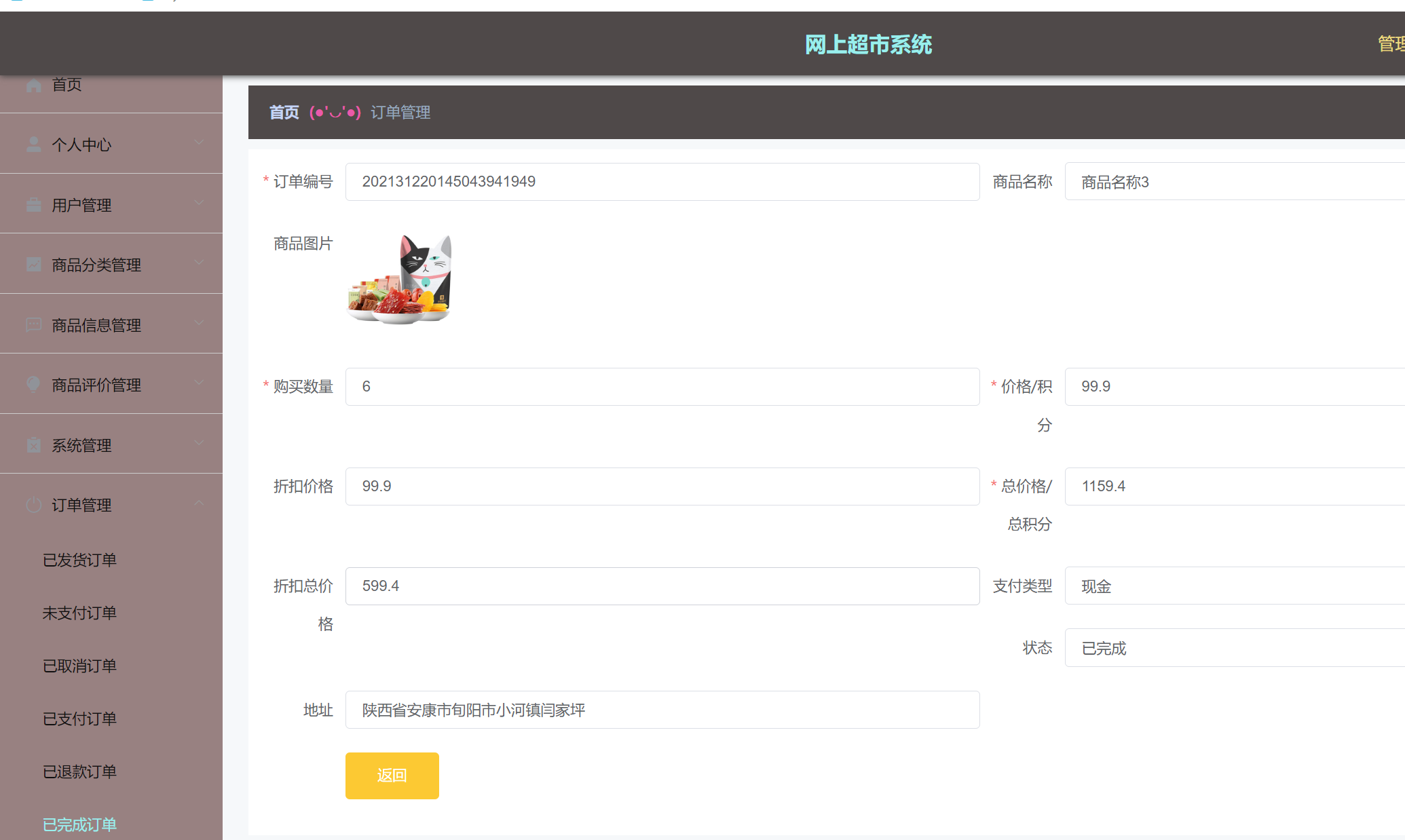Image resolution: width=1405 pixels, height=840 pixels.
Task: Click the yellow 返回 button
Action: tap(392, 776)
